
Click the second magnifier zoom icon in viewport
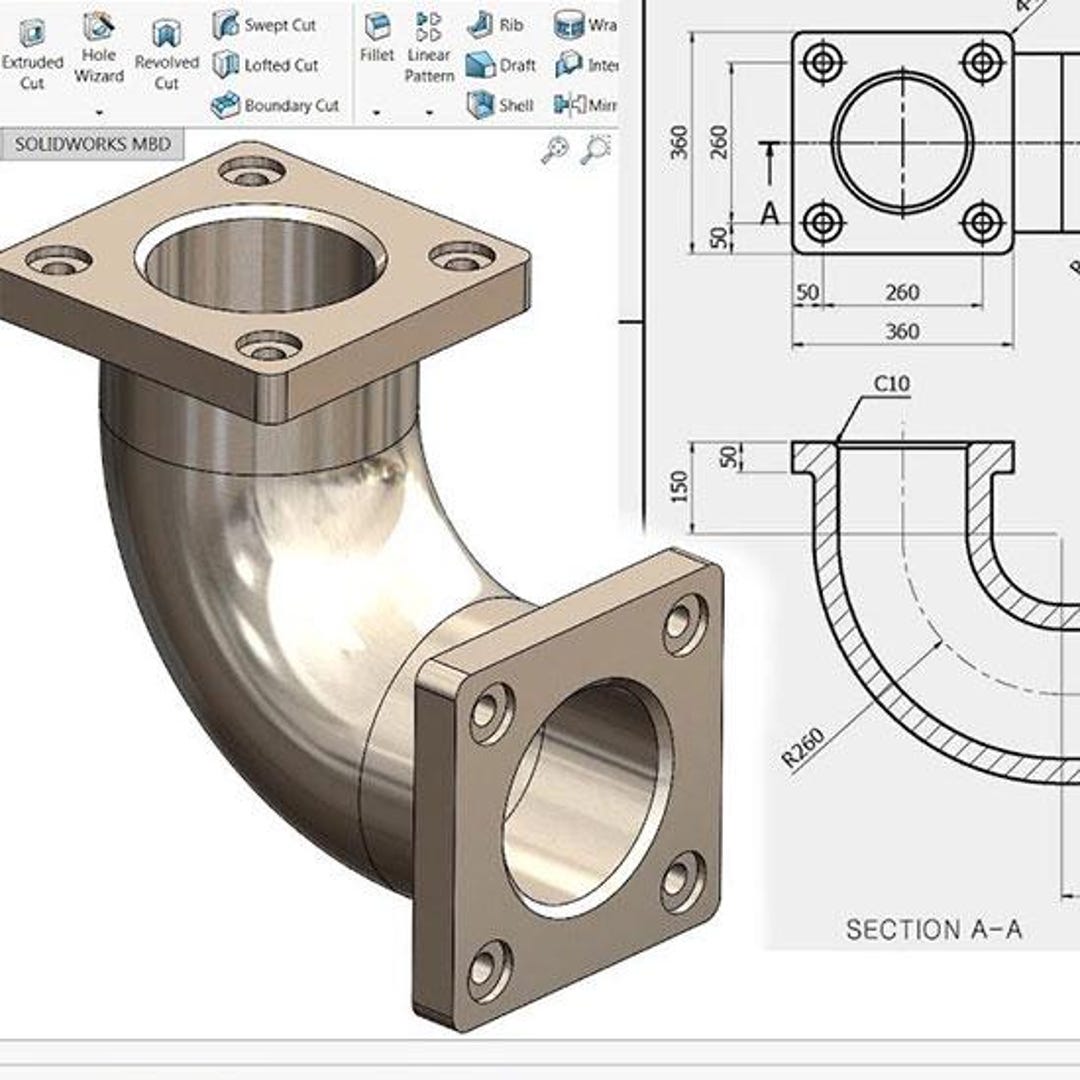pos(596,149)
